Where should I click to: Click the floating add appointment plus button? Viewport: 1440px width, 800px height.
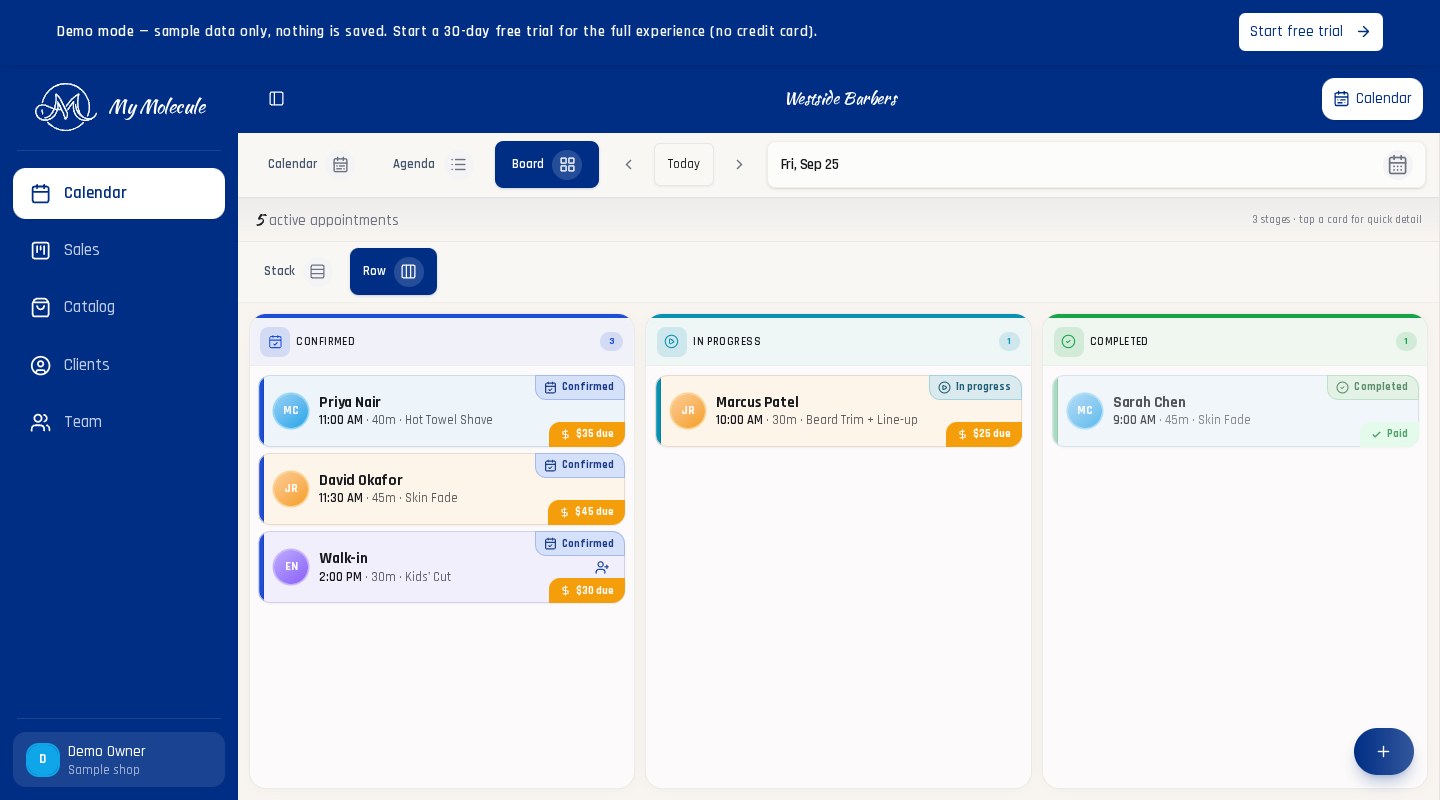1383,752
